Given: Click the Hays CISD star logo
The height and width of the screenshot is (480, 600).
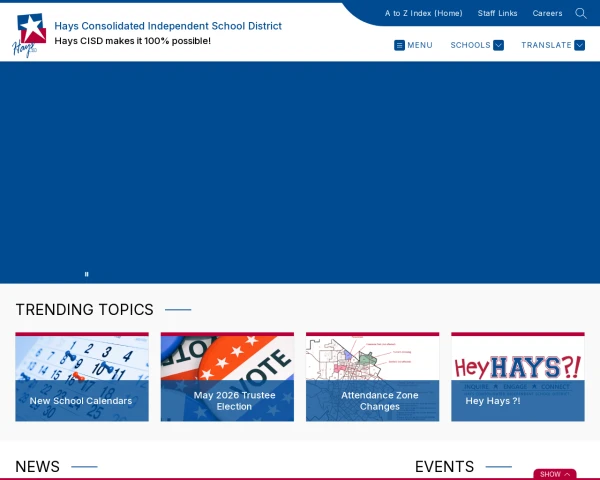Looking at the screenshot, I should coord(29,35).
